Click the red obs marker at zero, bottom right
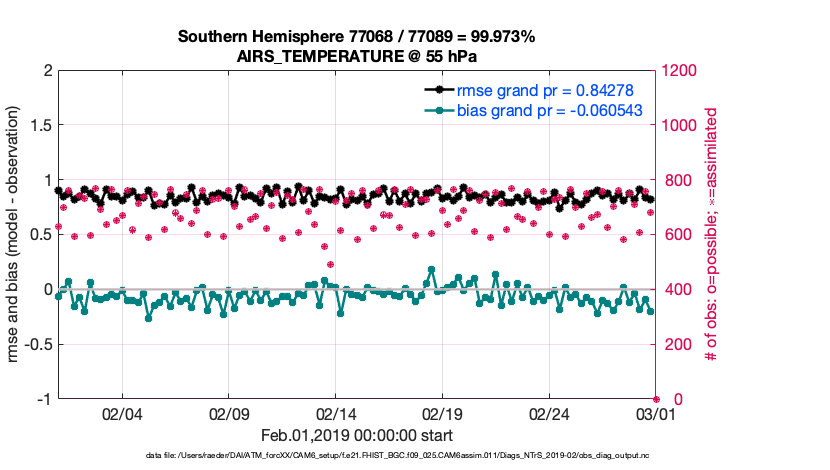The image size is (830, 470). [x=655, y=399]
